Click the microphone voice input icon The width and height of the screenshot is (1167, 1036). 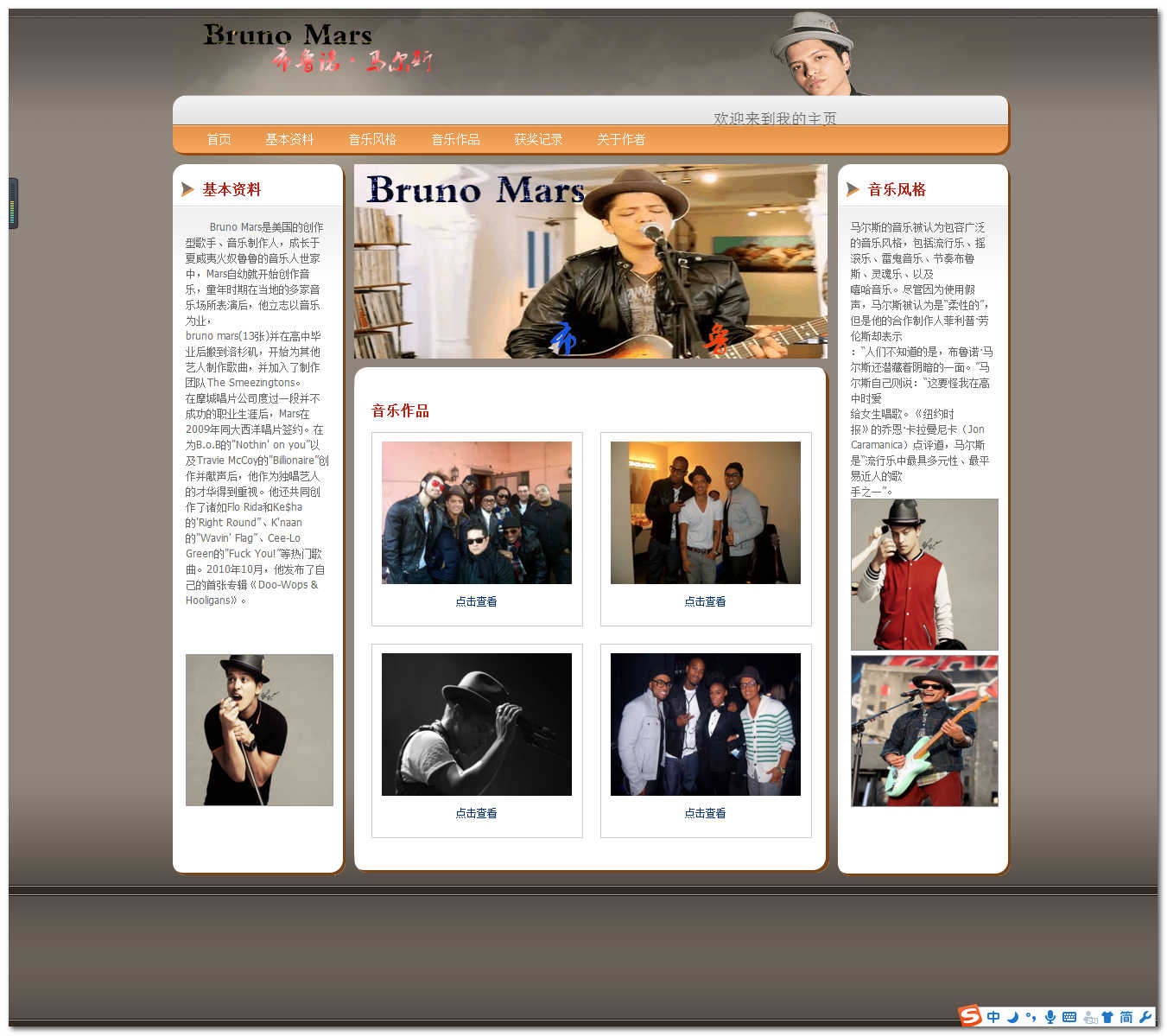(x=1050, y=1017)
